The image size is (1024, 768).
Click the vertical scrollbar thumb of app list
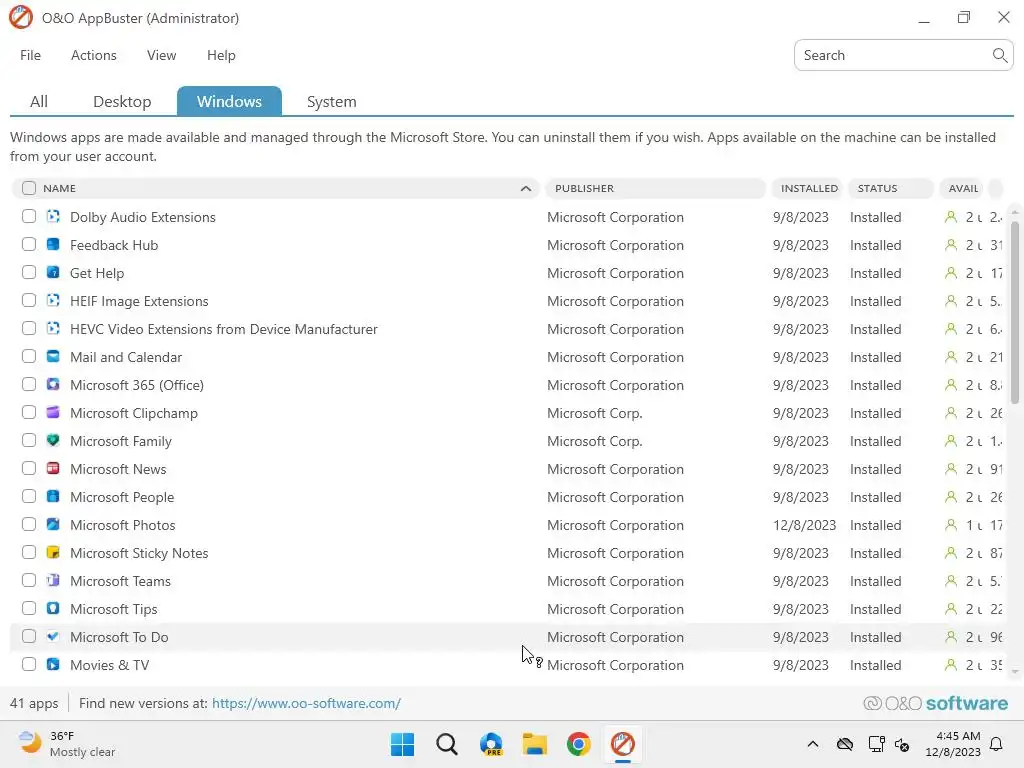click(1014, 312)
